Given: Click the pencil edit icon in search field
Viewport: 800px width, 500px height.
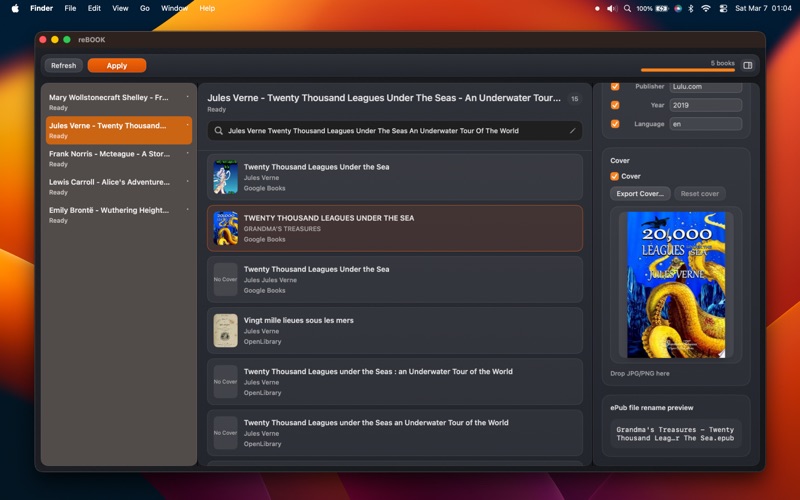Looking at the screenshot, I should pyautogui.click(x=572, y=131).
